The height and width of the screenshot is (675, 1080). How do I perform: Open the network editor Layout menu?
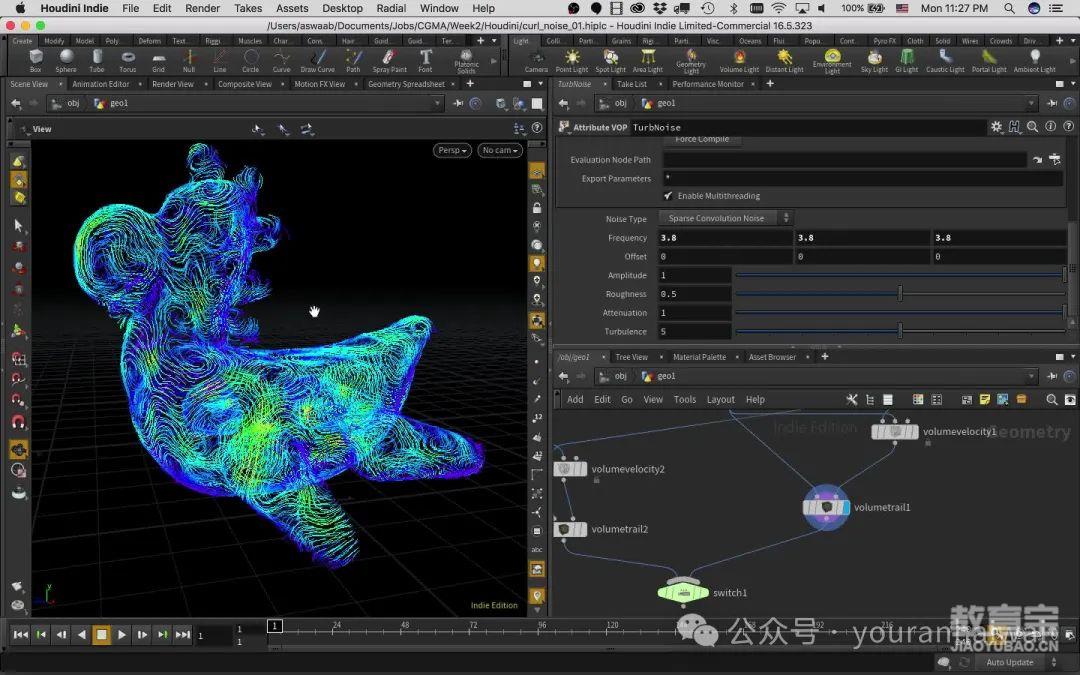coord(720,399)
